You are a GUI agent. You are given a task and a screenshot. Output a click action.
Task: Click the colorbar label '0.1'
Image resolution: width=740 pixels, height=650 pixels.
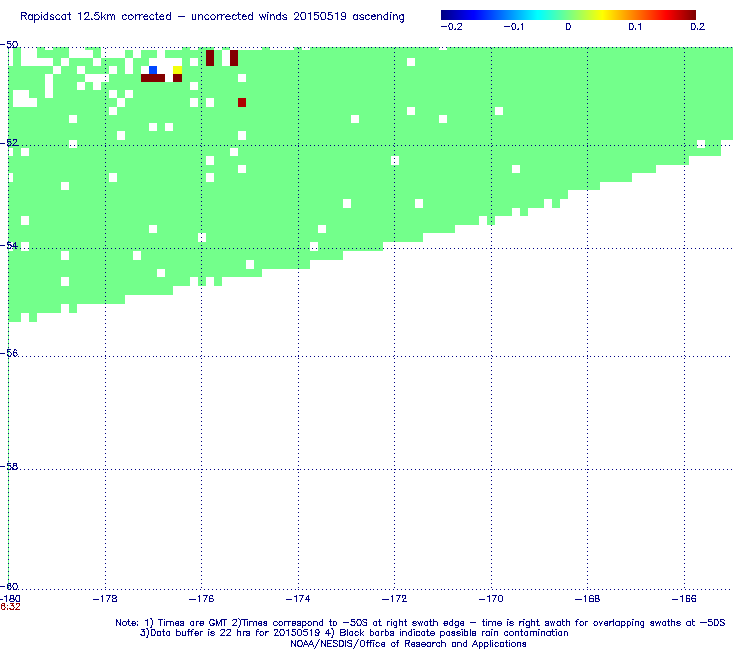[x=635, y=27]
